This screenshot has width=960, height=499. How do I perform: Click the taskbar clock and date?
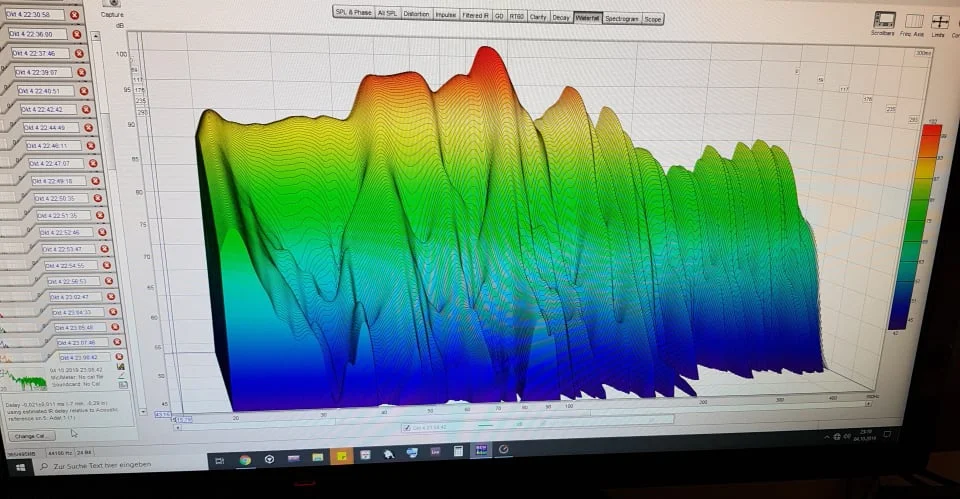click(865, 435)
